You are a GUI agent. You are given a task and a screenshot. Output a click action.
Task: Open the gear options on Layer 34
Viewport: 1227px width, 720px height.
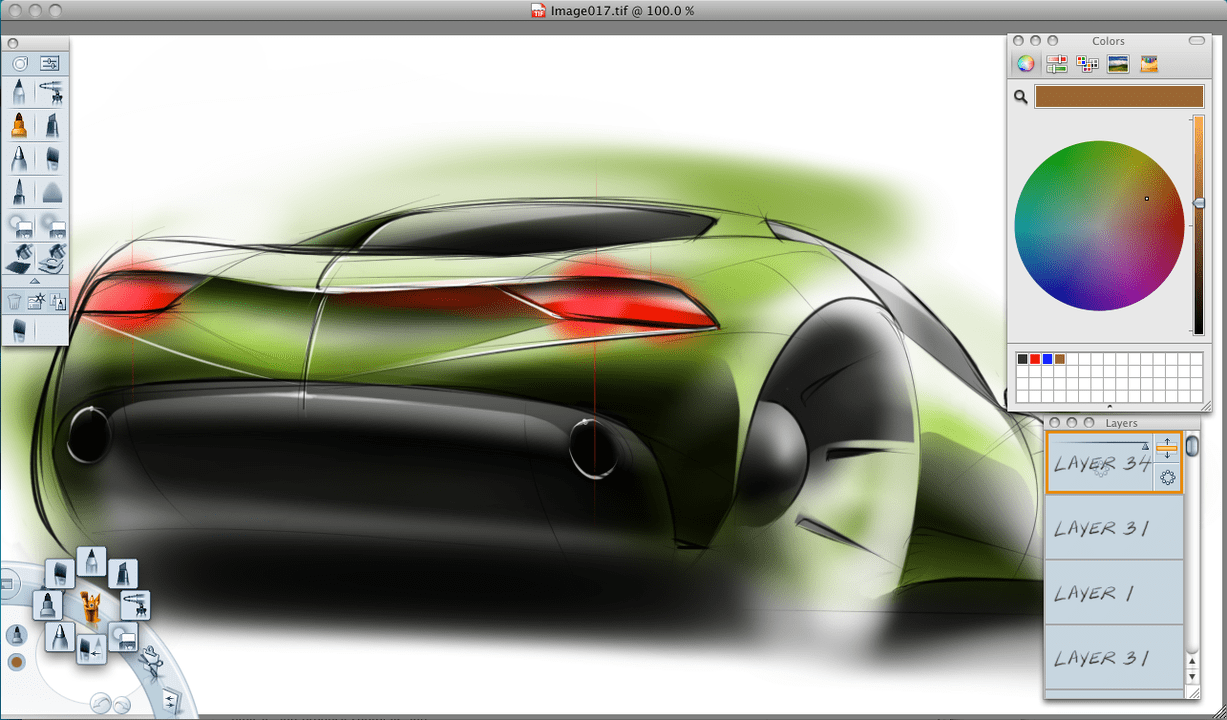[x=1166, y=478]
